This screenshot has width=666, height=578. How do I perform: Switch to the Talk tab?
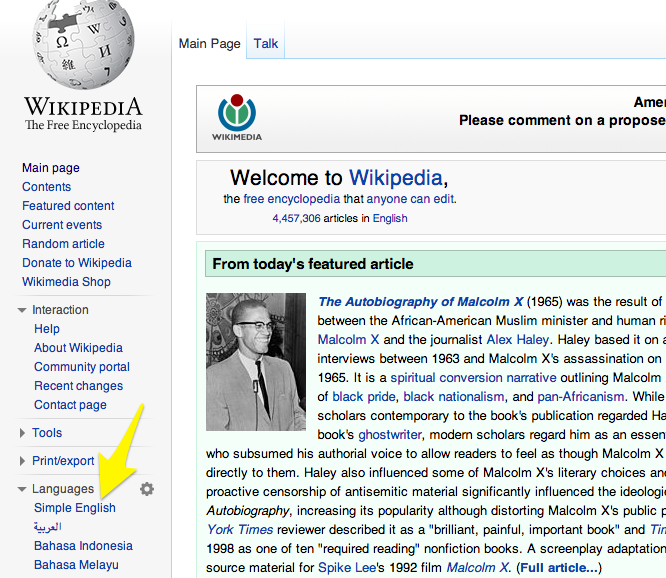[265, 43]
